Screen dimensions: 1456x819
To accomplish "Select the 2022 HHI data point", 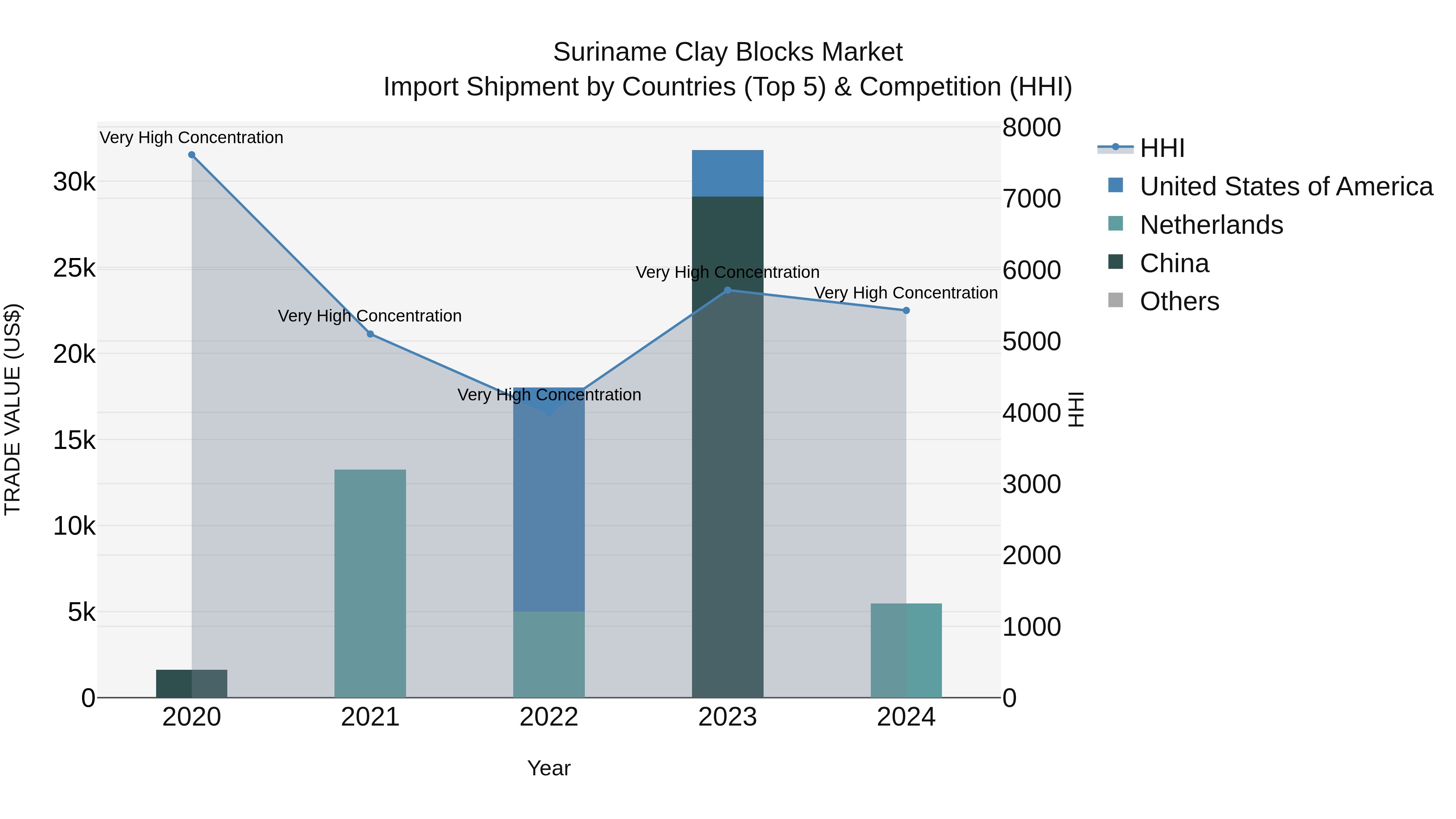I will tap(549, 413).
